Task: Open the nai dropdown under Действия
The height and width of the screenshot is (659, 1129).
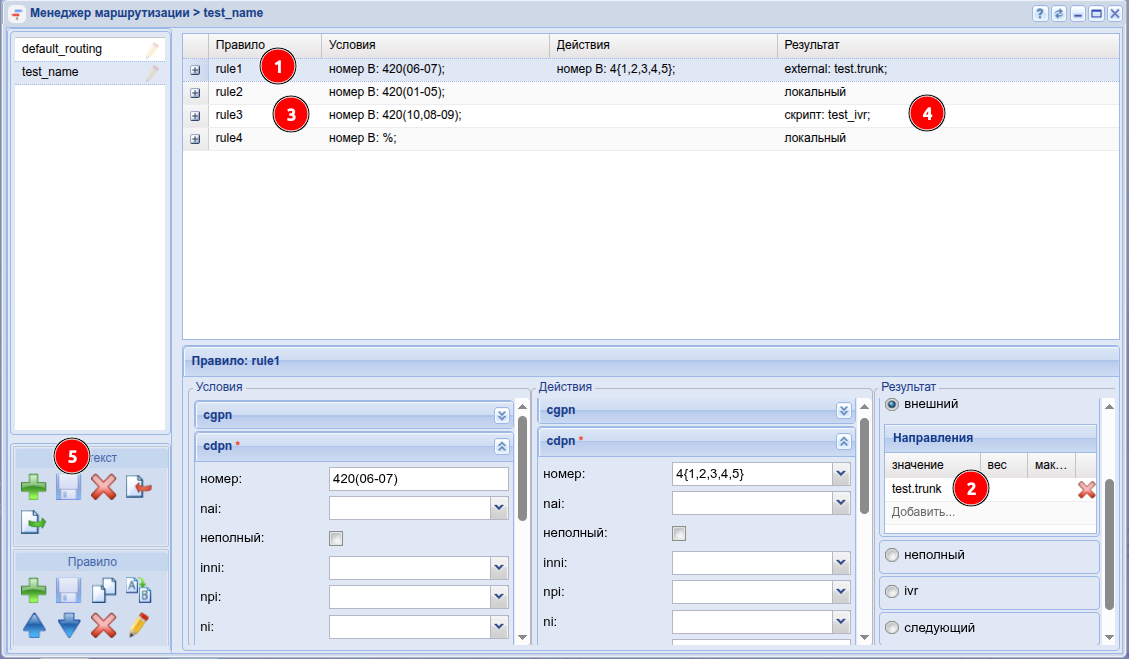Action: [x=843, y=503]
